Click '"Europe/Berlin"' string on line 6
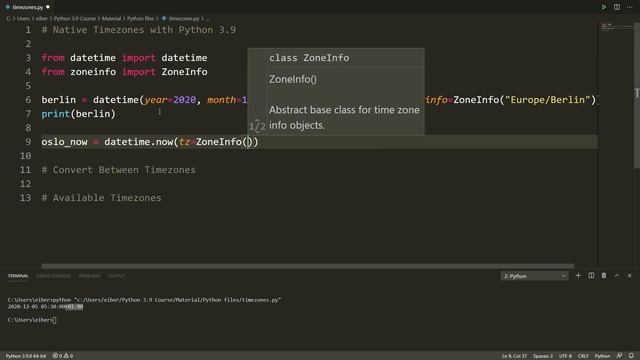 pyautogui.click(x=548, y=100)
